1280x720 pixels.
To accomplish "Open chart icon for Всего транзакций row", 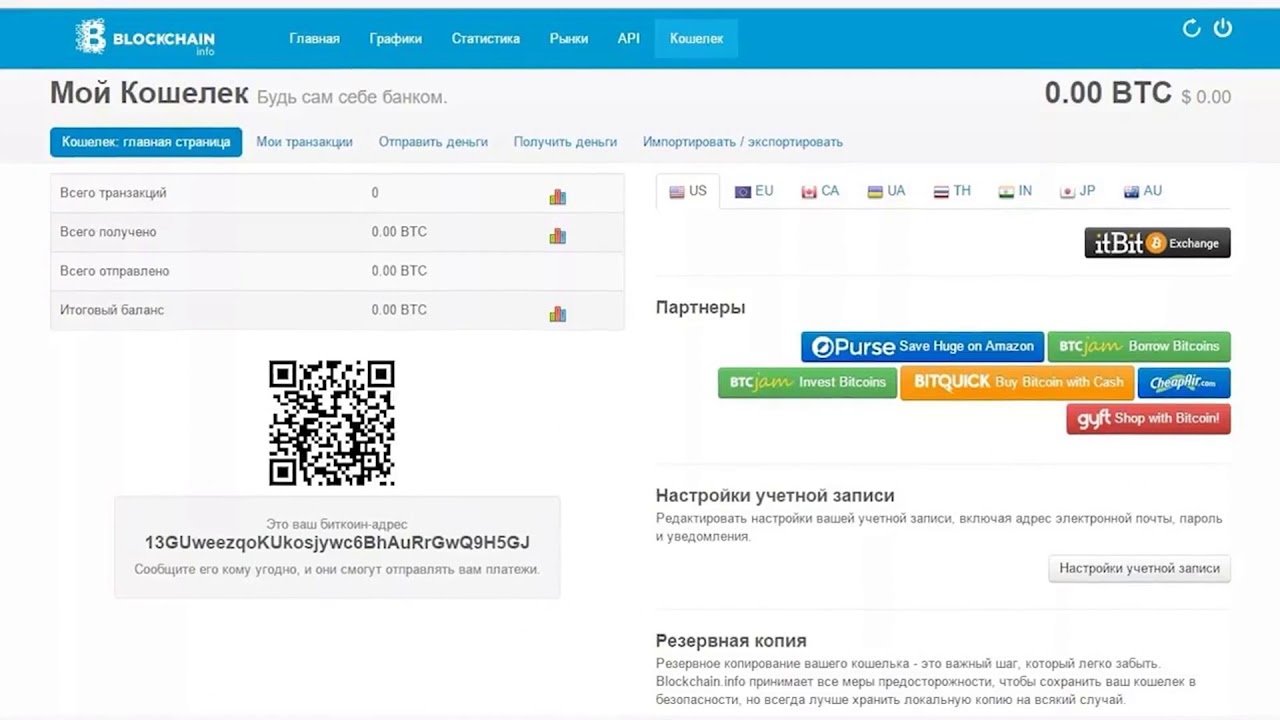I will tap(558, 197).
